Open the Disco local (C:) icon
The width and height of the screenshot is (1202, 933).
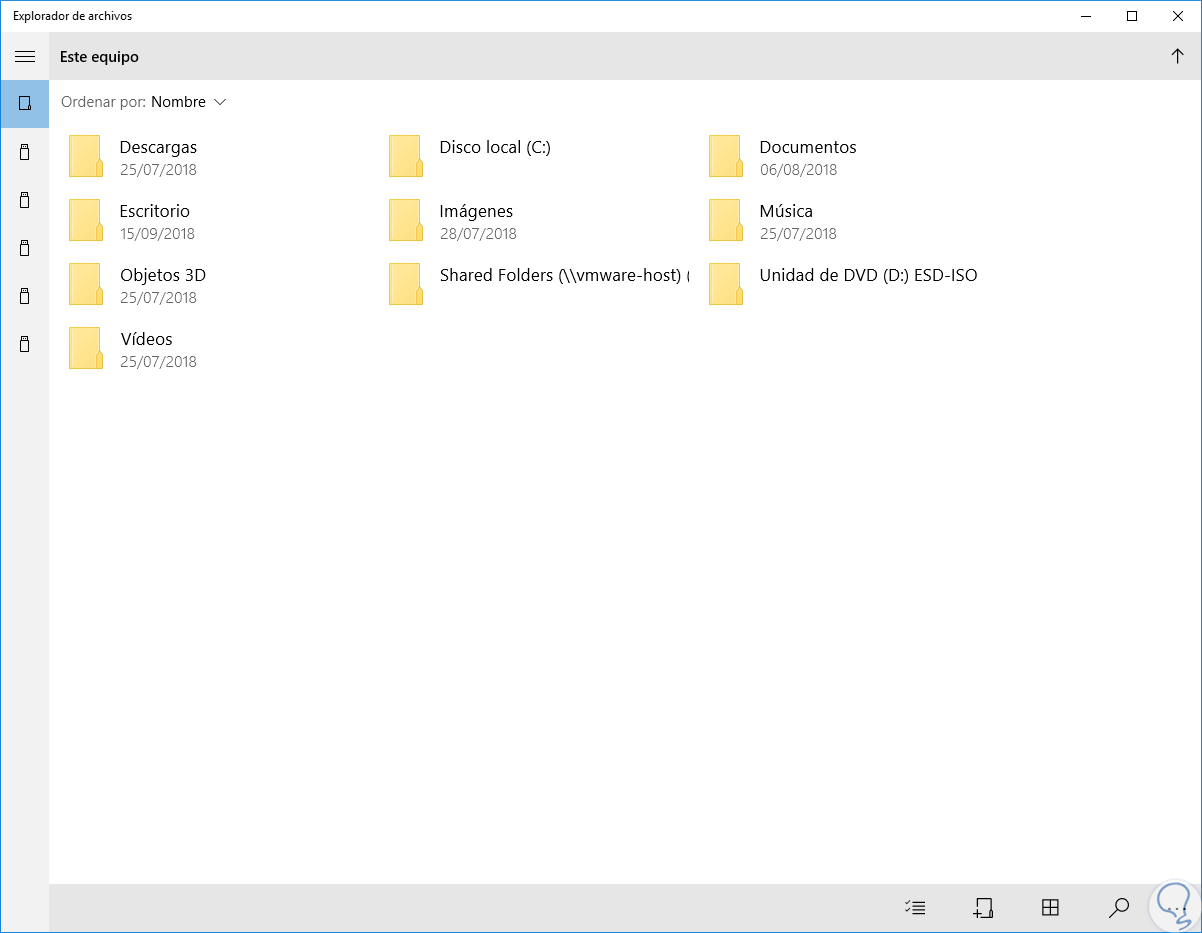click(406, 156)
